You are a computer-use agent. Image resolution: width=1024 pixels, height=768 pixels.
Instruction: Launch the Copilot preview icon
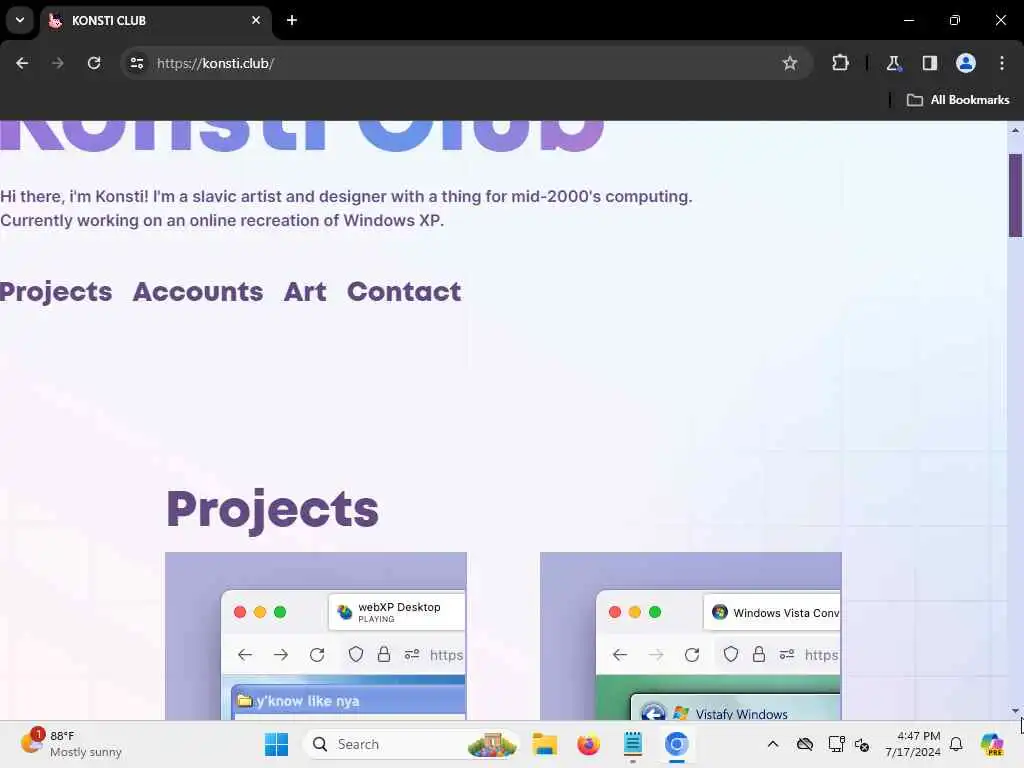(x=993, y=744)
